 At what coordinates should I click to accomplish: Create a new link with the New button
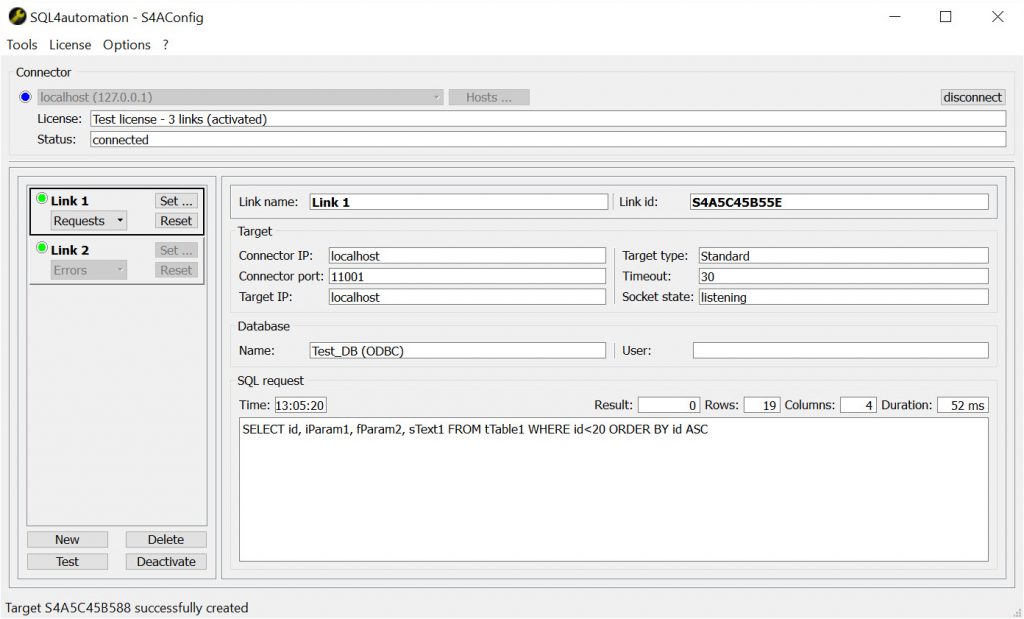[67, 539]
